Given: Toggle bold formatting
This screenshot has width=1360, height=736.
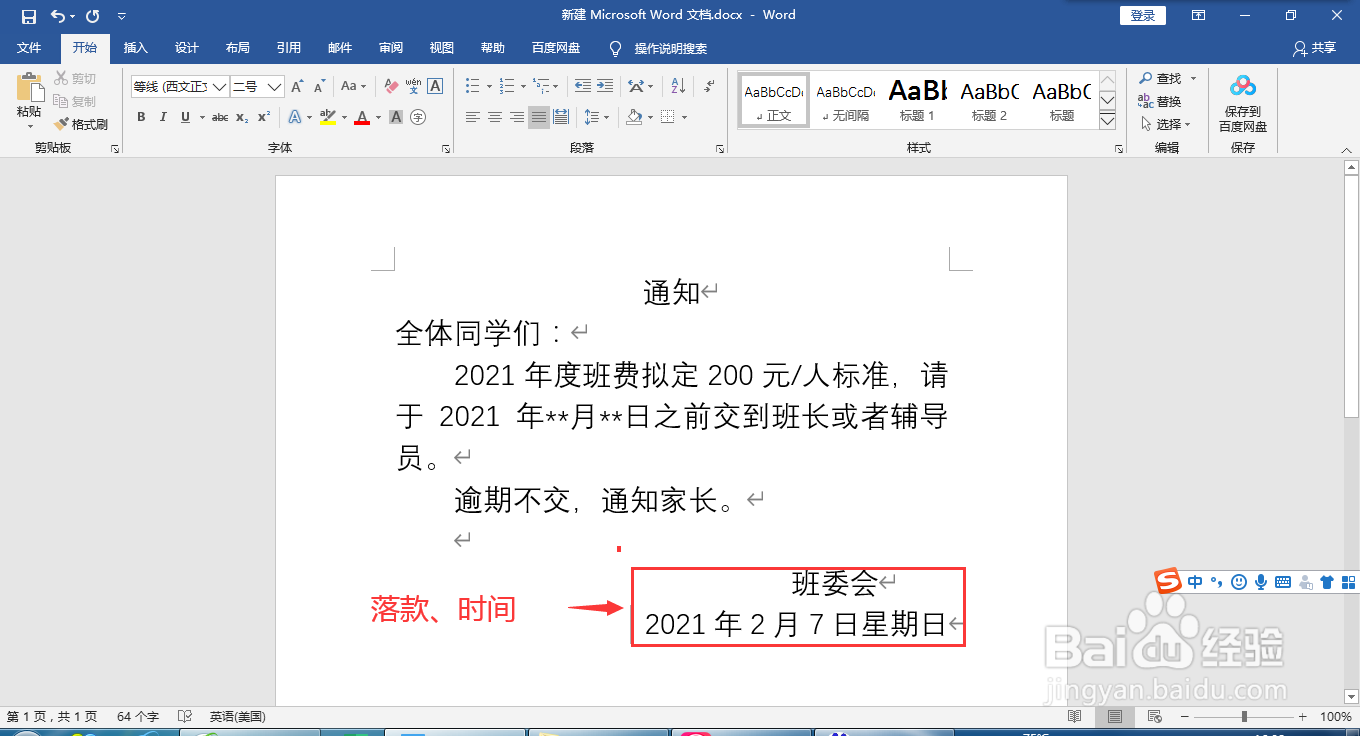Looking at the screenshot, I should [x=141, y=117].
